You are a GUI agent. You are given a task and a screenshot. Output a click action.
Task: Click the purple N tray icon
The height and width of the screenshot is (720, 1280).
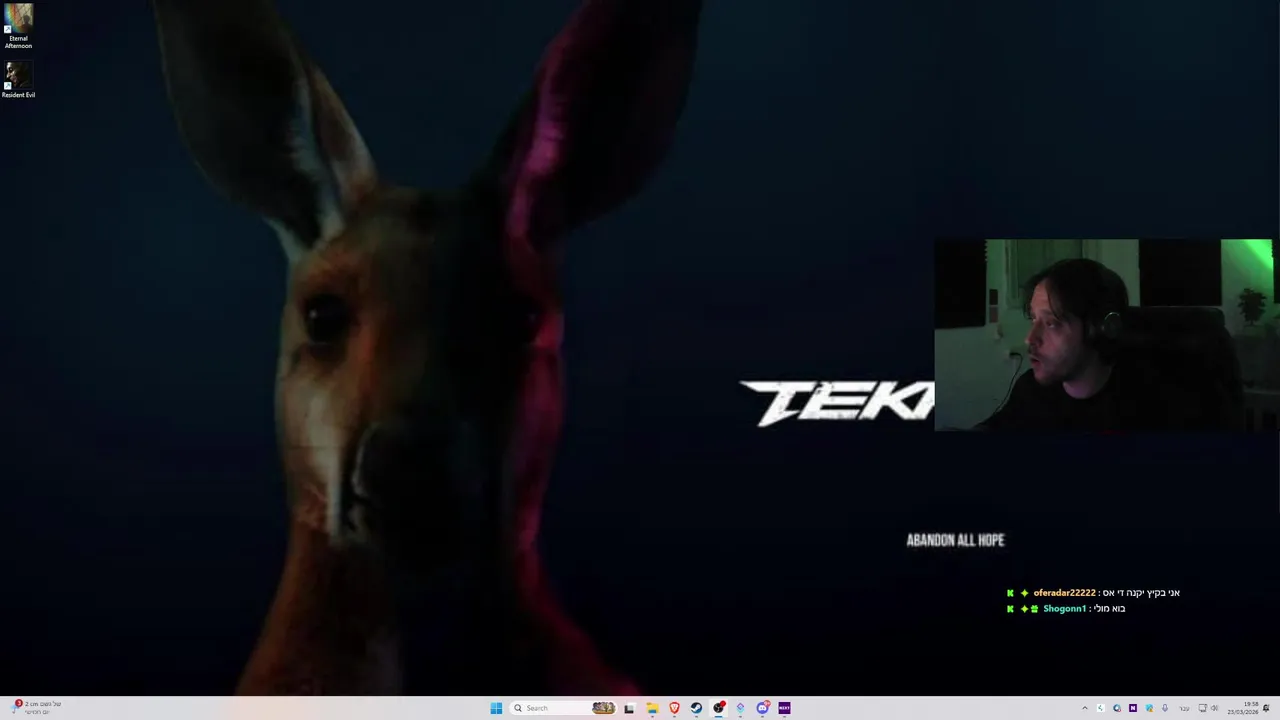[x=1133, y=708]
